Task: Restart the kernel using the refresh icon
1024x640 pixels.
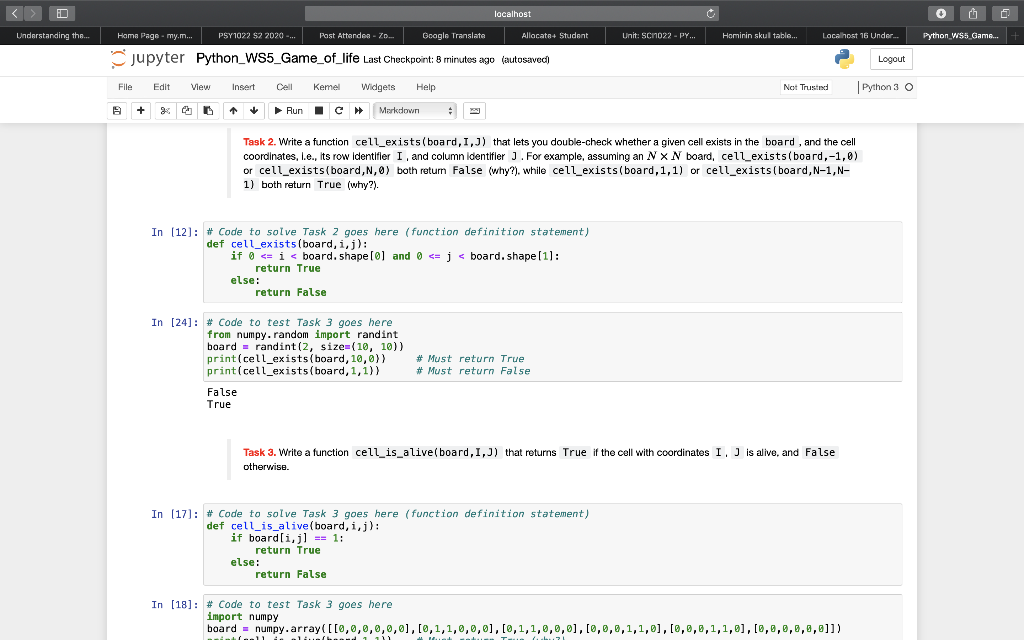Action: point(339,110)
